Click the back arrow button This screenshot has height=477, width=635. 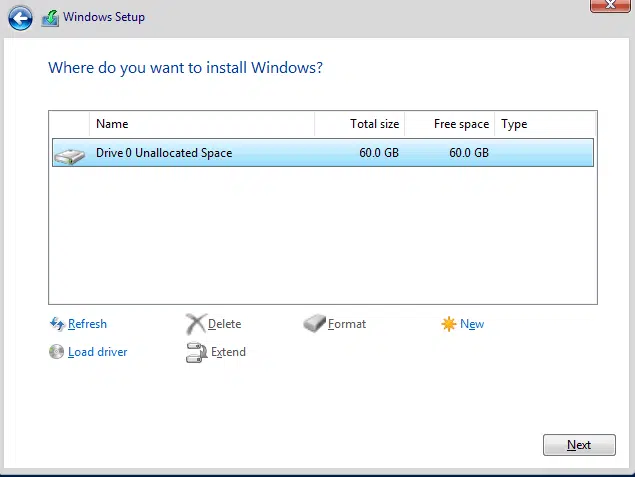point(20,17)
